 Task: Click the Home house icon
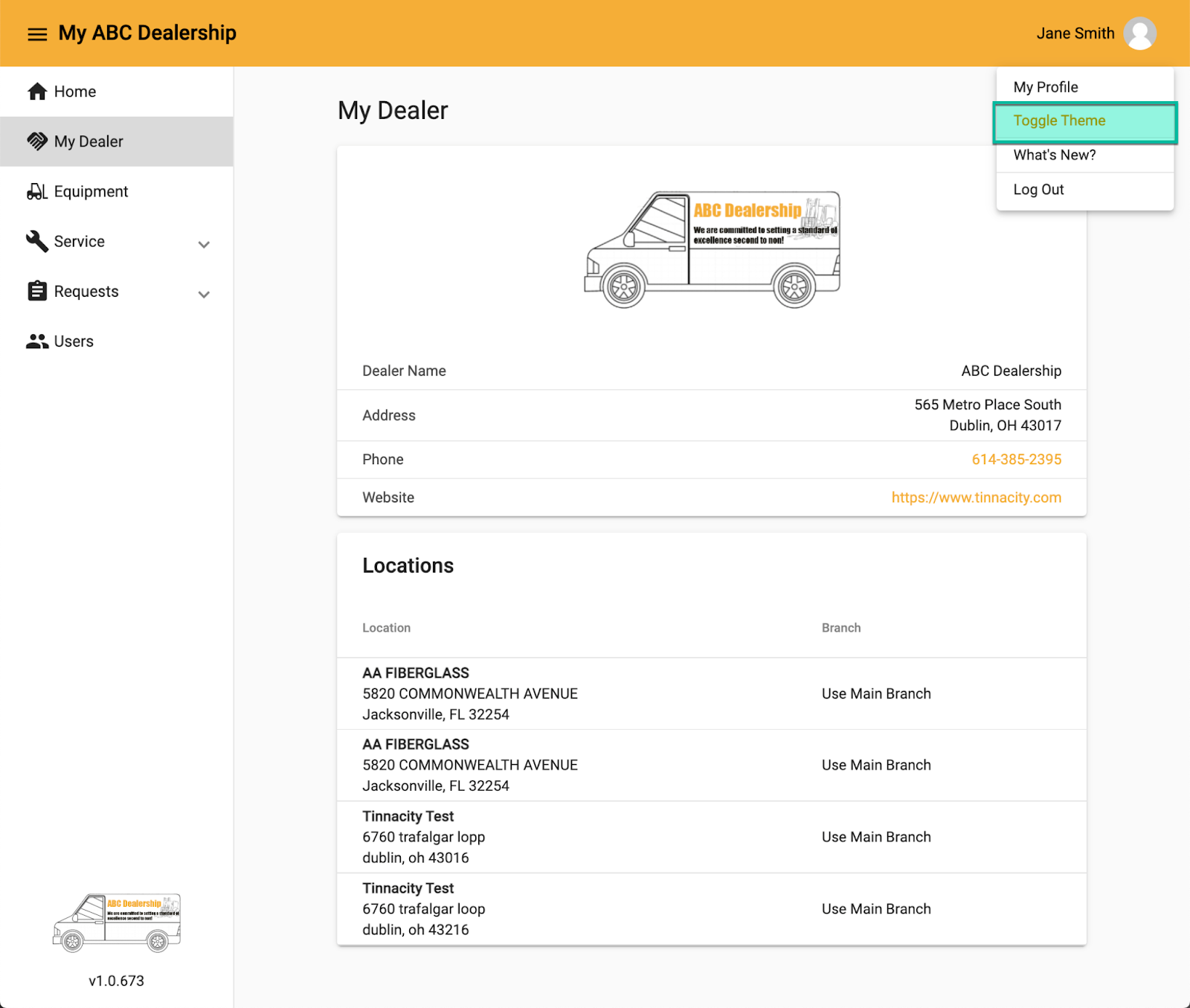(x=37, y=92)
